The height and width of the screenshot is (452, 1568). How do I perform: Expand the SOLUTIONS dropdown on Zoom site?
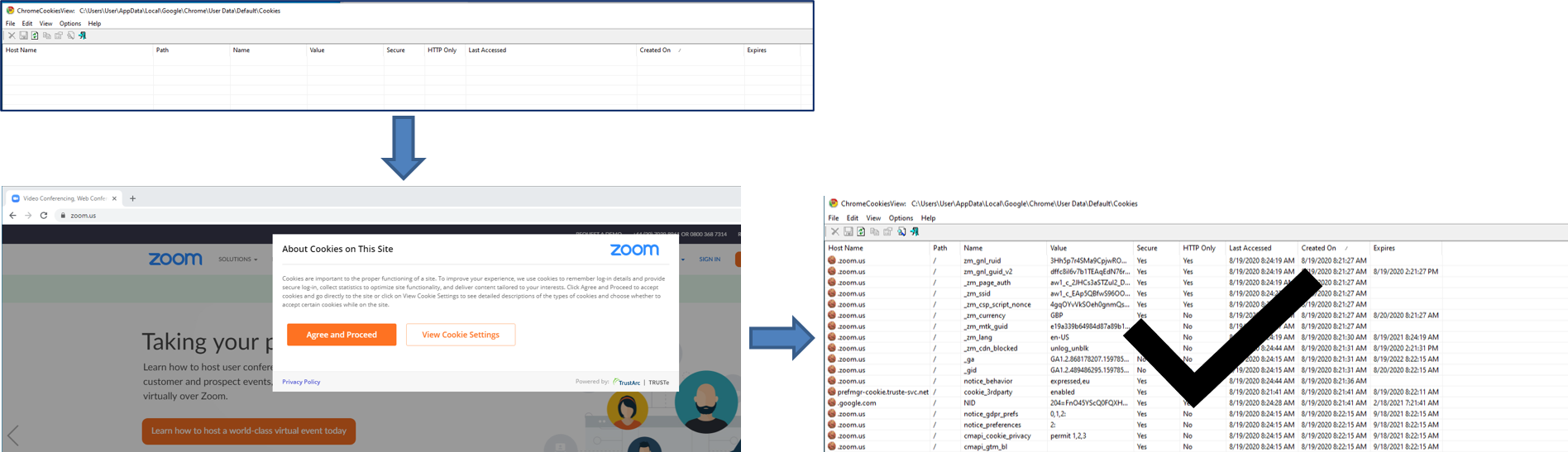coord(237,259)
